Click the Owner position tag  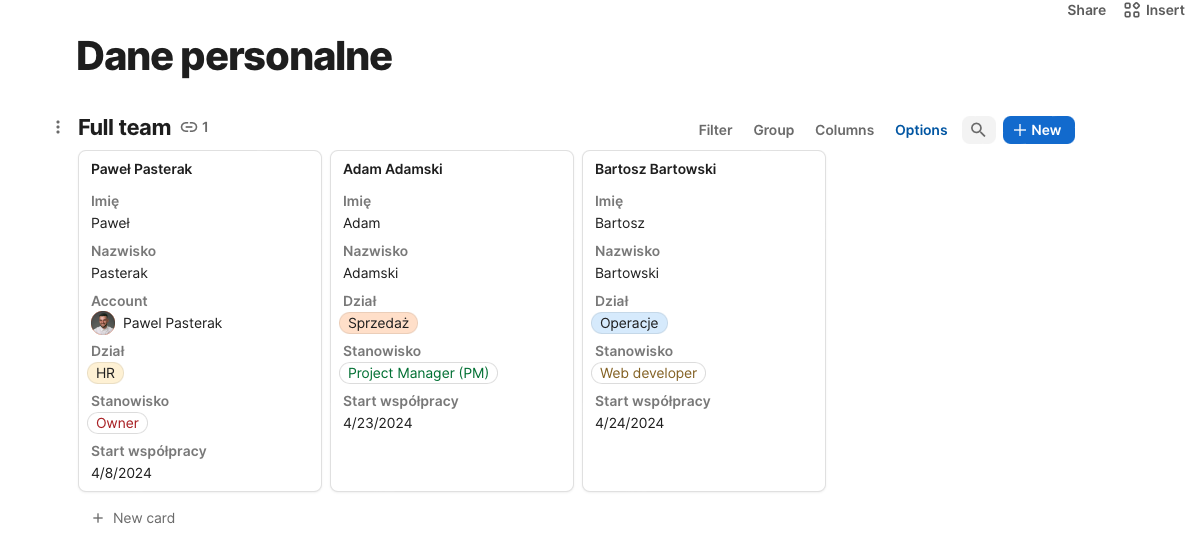[117, 423]
